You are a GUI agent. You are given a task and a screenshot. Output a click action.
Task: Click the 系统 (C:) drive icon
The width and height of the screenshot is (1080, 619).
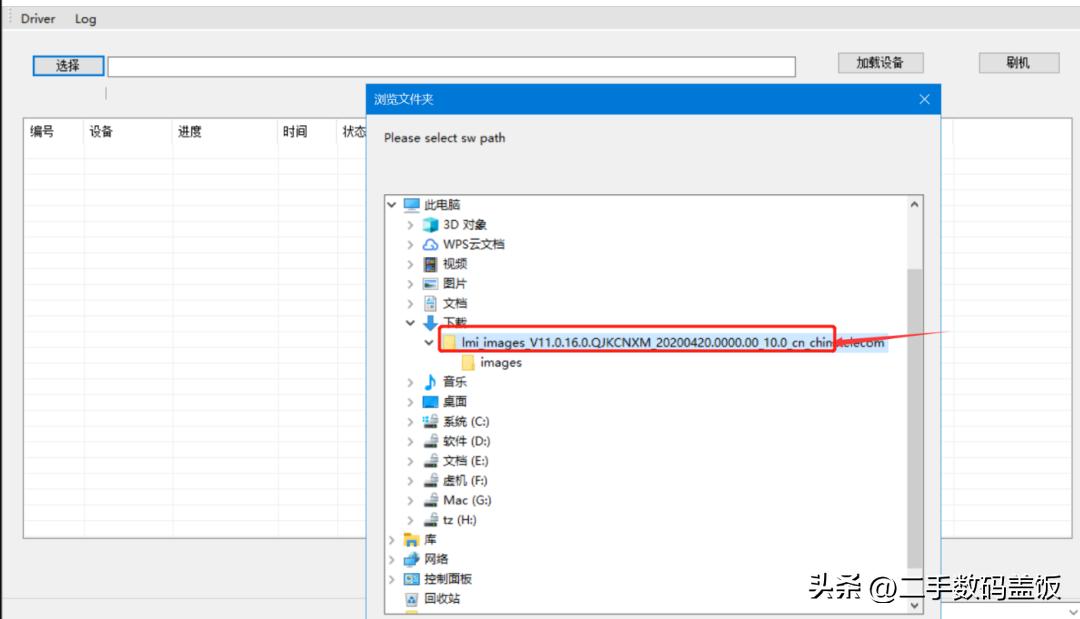pos(430,421)
